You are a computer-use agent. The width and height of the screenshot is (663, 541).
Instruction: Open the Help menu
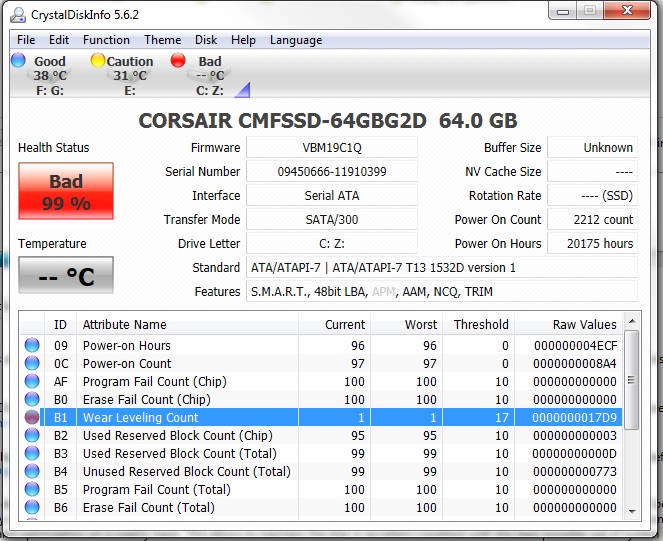[x=243, y=40]
